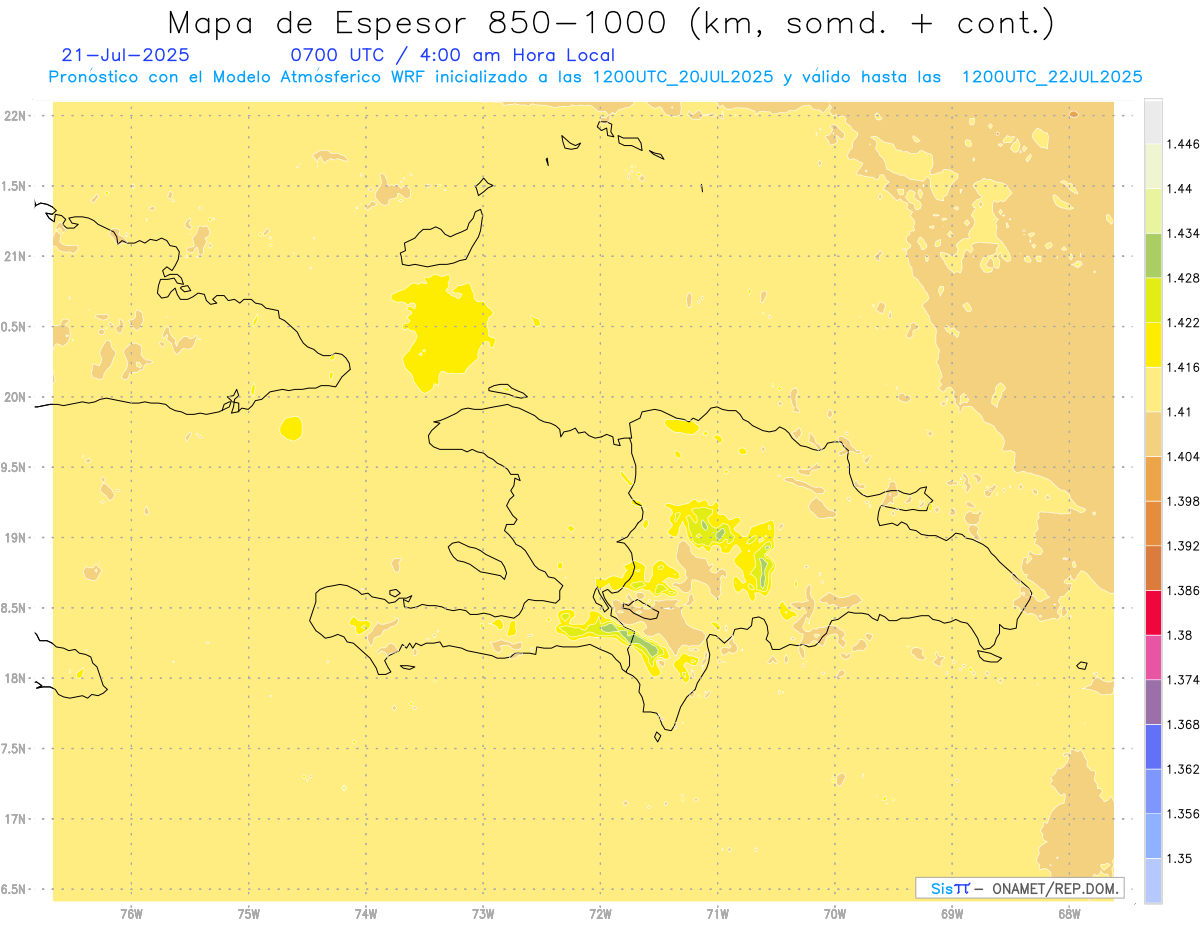Click the color bar value "1.434"
The width and height of the screenshot is (1200, 927).
click(1183, 233)
